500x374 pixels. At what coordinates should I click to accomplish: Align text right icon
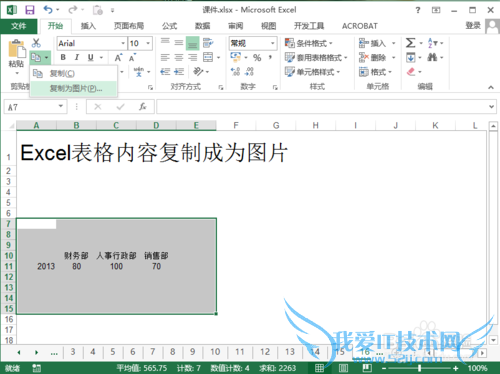click(192, 58)
